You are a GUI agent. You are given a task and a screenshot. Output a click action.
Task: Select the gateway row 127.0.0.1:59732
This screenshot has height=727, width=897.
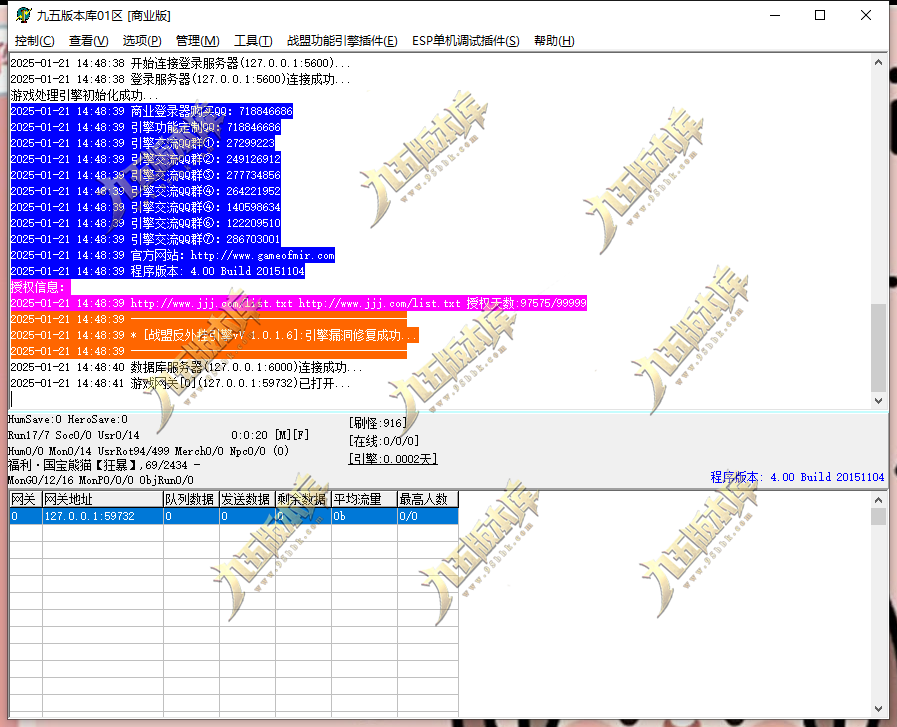[234, 516]
